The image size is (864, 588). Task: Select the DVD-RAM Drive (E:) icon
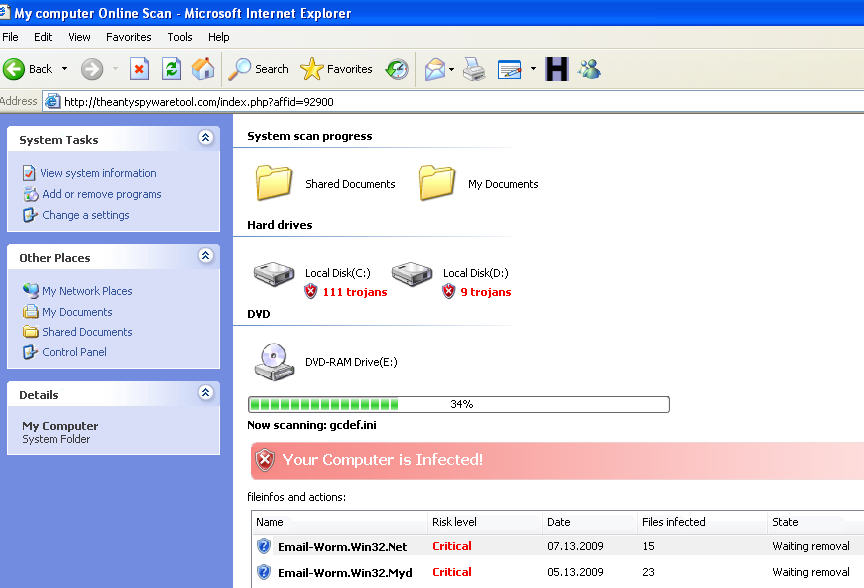274,362
